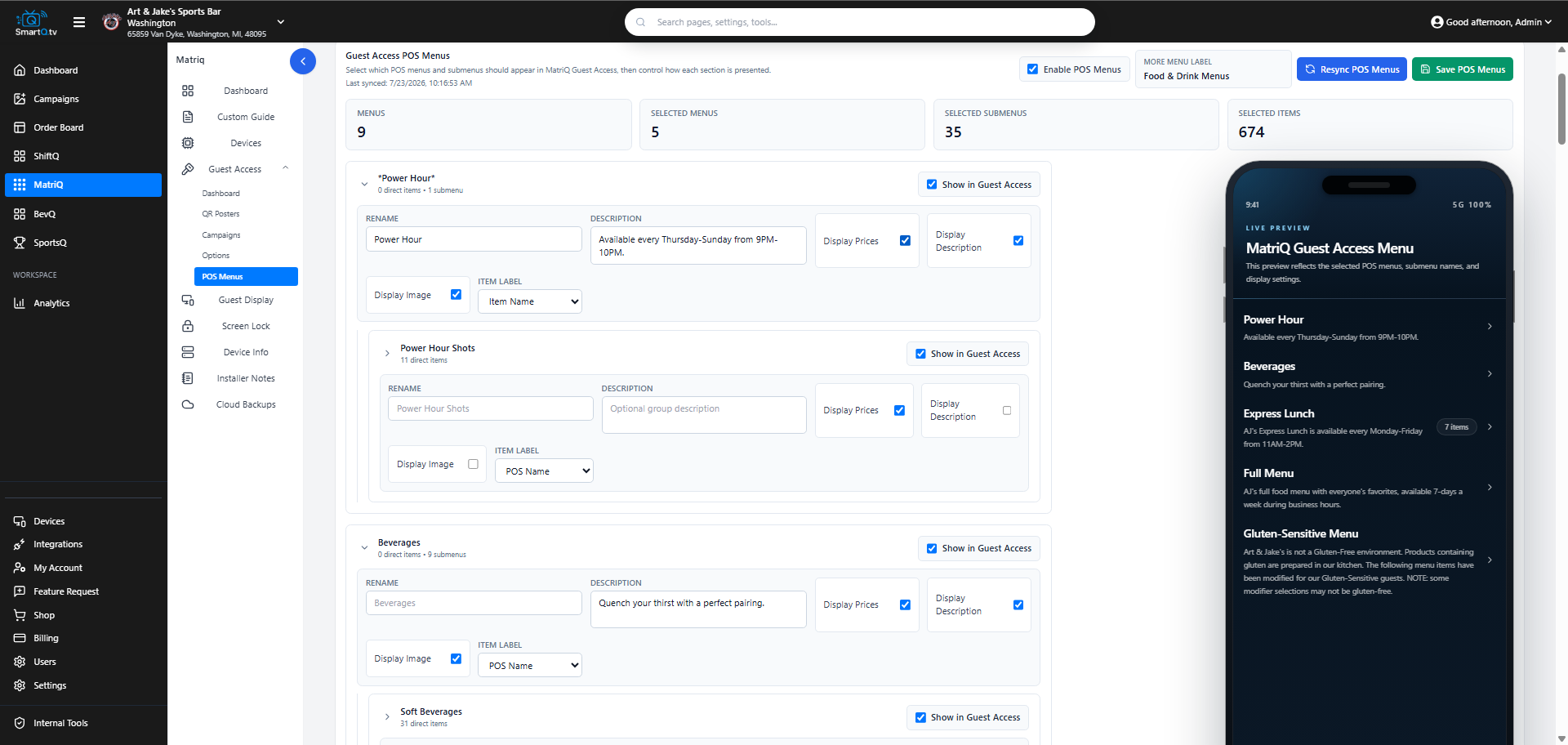Click the Internal Tools shield icon
Image resolution: width=1568 pixels, height=745 pixels.
pyautogui.click(x=20, y=723)
